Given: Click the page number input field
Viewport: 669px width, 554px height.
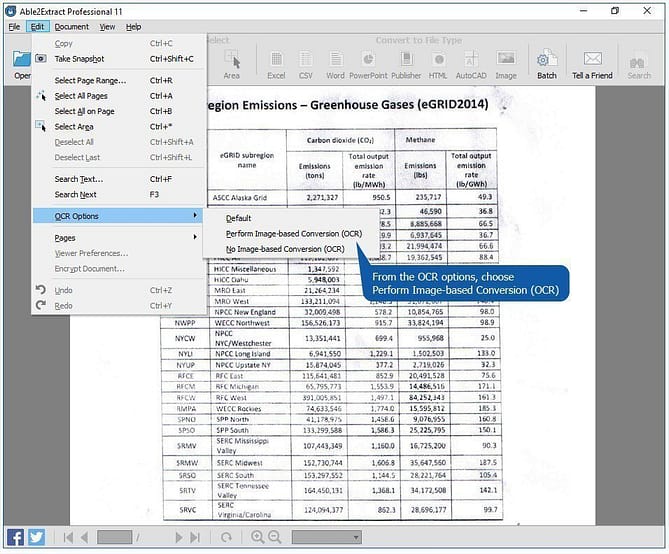Looking at the screenshot, I should coord(114,537).
